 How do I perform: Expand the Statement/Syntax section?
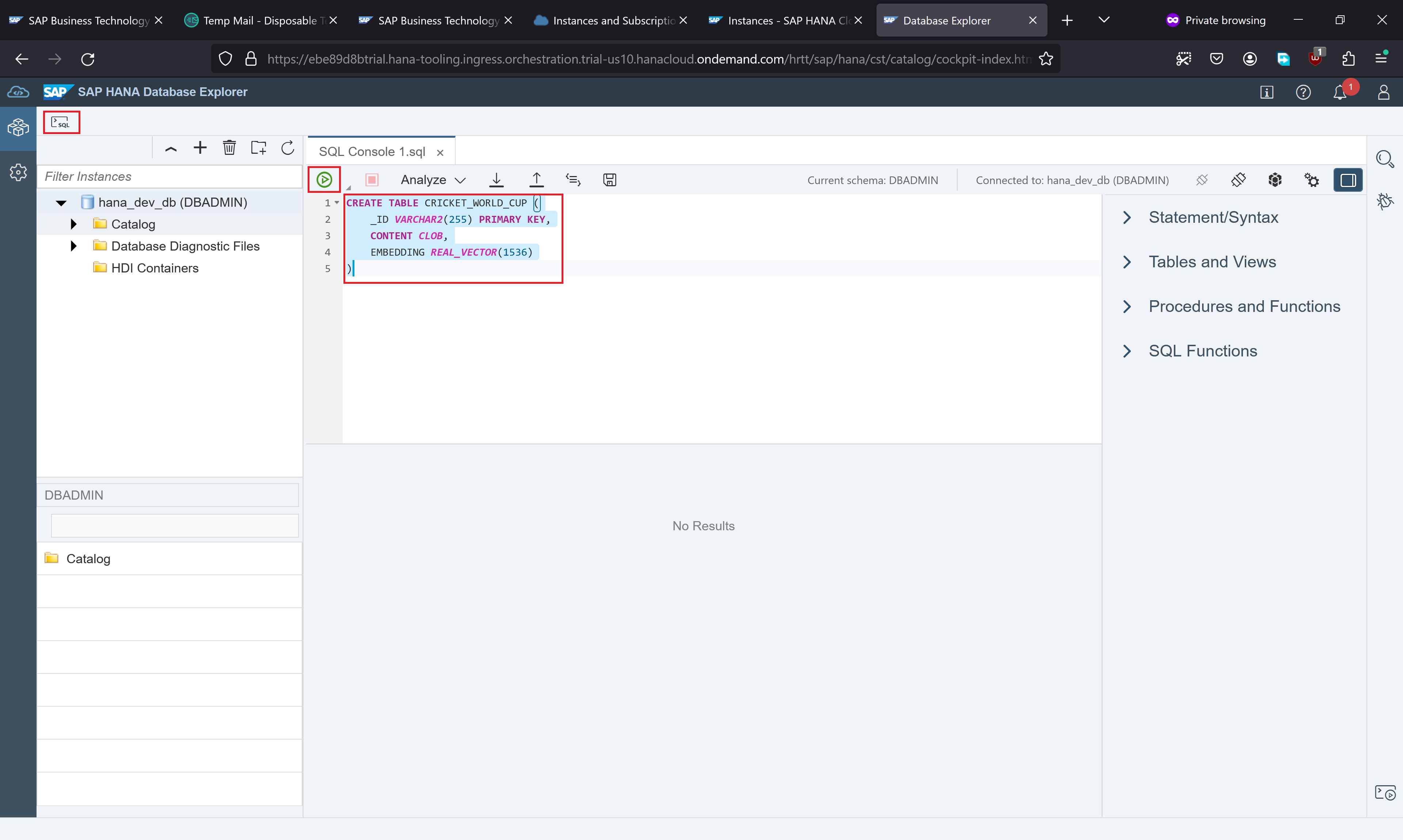(1127, 217)
